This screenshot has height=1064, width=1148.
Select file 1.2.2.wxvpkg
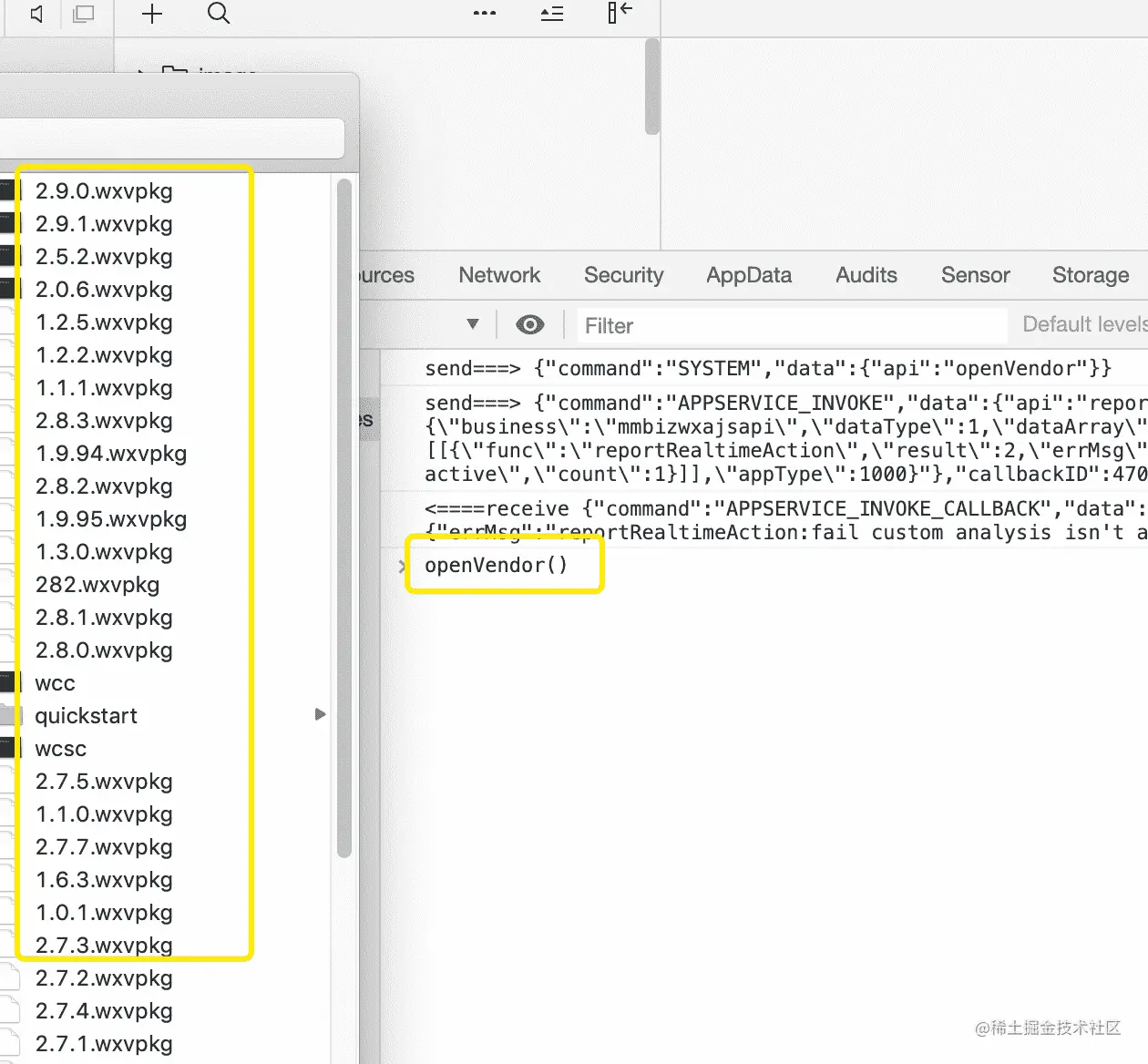coord(104,355)
